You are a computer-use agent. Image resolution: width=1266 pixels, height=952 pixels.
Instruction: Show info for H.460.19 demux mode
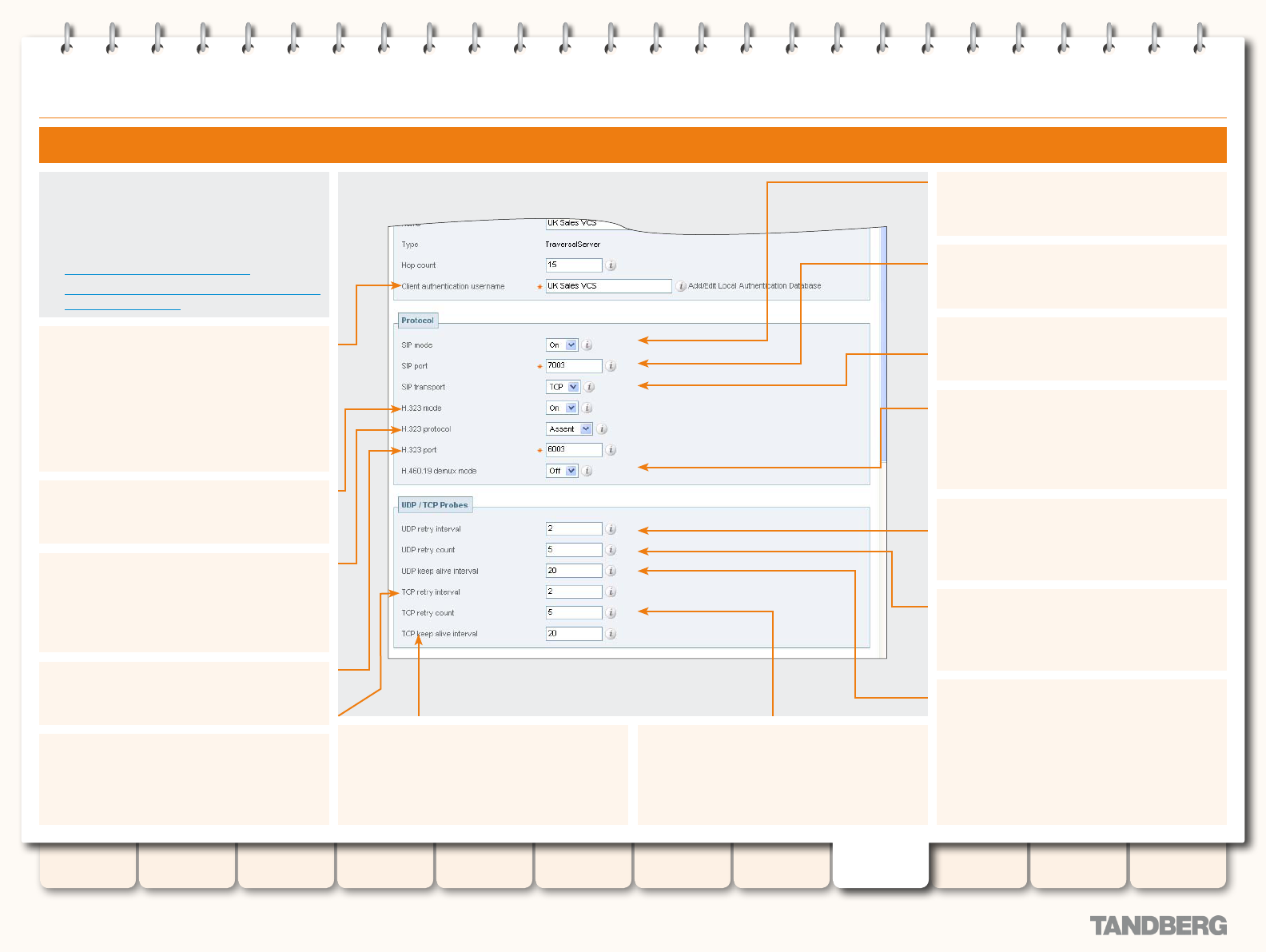(587, 471)
